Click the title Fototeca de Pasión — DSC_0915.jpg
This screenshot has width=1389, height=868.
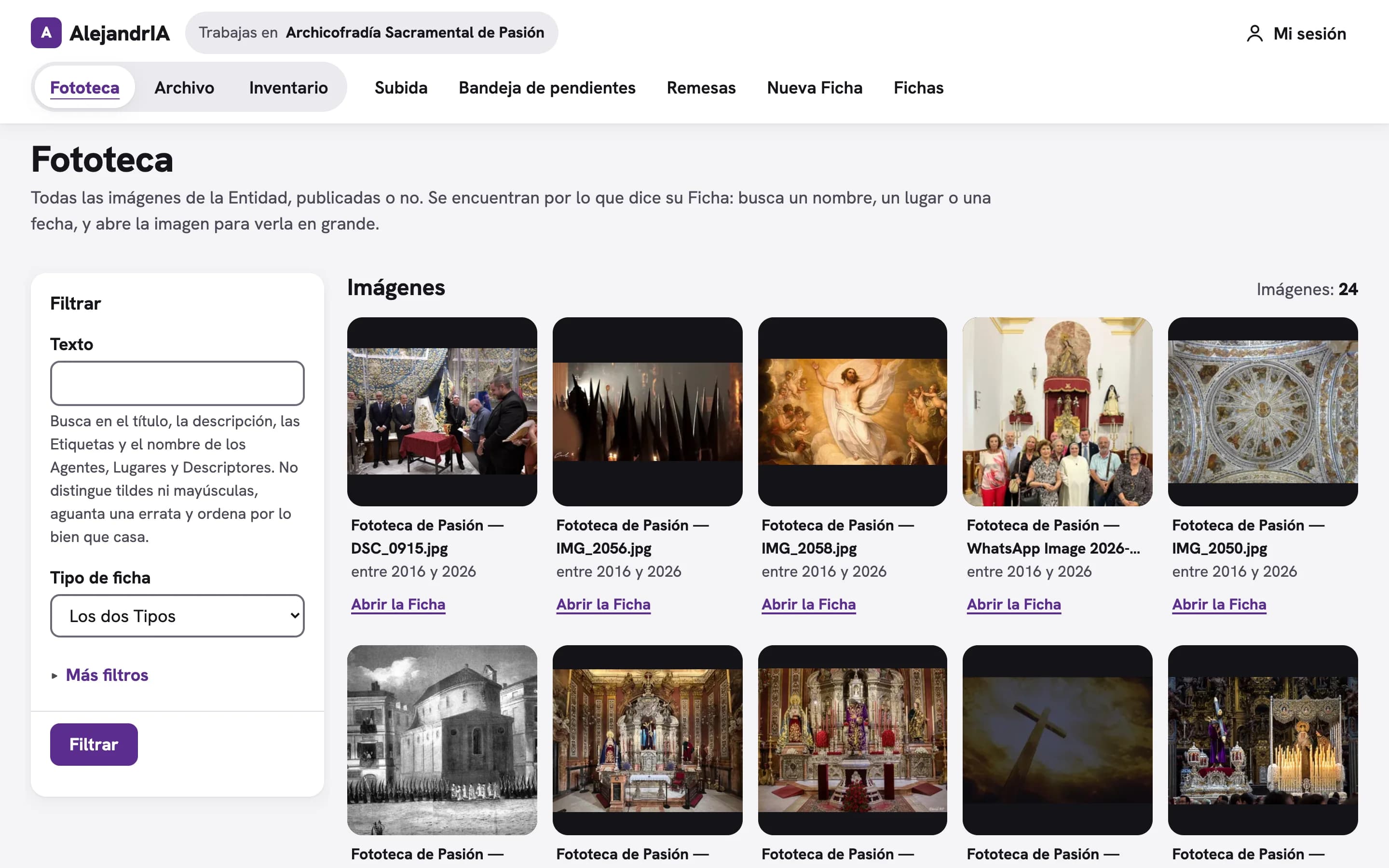427,537
